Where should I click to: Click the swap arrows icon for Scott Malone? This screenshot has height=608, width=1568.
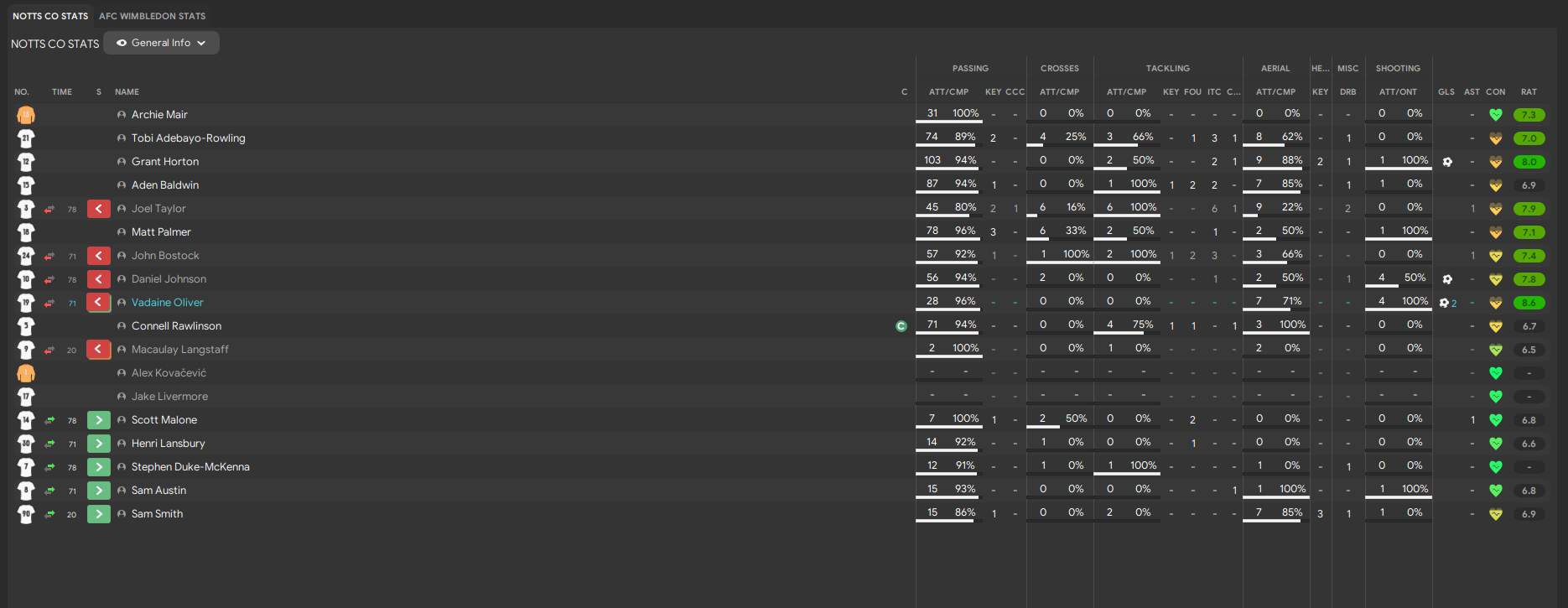(x=49, y=420)
